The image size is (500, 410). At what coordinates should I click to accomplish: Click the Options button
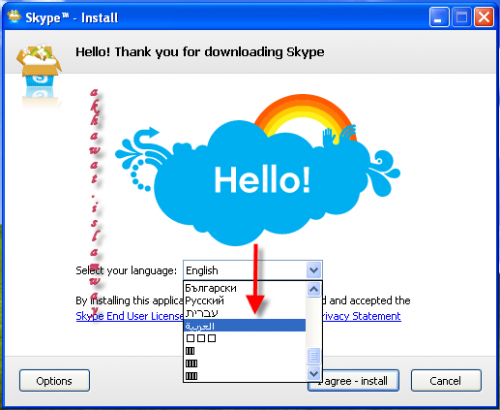tap(54, 381)
